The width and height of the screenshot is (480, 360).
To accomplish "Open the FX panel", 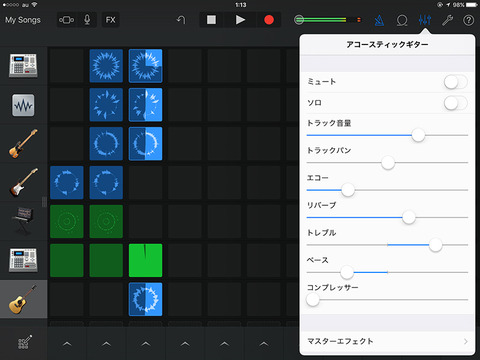I will [x=110, y=20].
